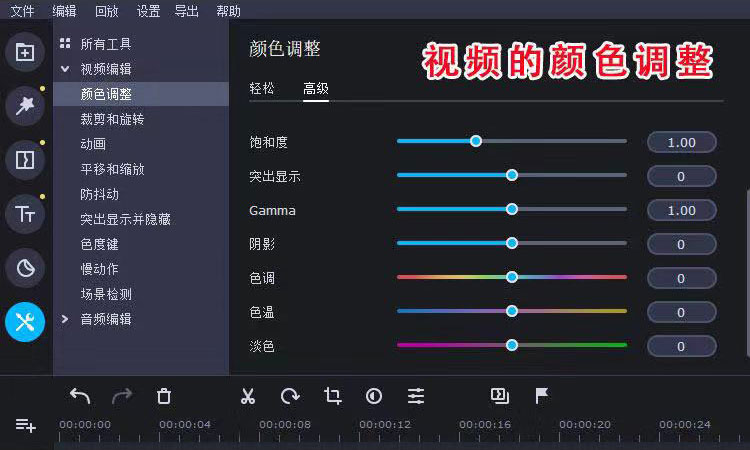Open the titles (Tt) panel
Screen dimensions: 750x450
(25, 213)
